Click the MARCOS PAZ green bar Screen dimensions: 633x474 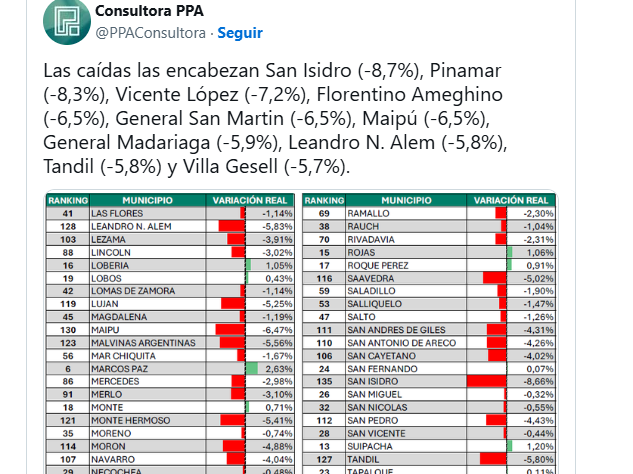(x=252, y=369)
